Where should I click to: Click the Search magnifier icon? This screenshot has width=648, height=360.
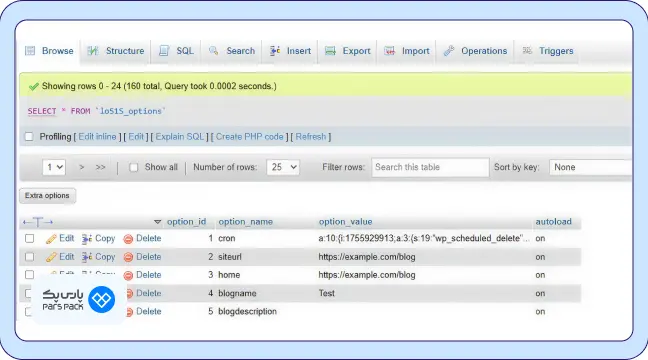214,51
